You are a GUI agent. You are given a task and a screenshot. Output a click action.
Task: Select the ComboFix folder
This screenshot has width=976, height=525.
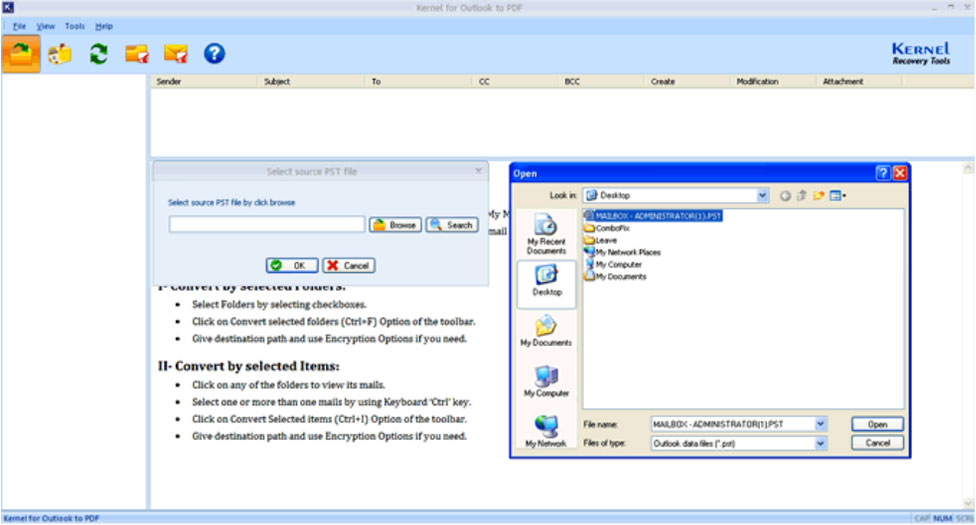coord(607,228)
